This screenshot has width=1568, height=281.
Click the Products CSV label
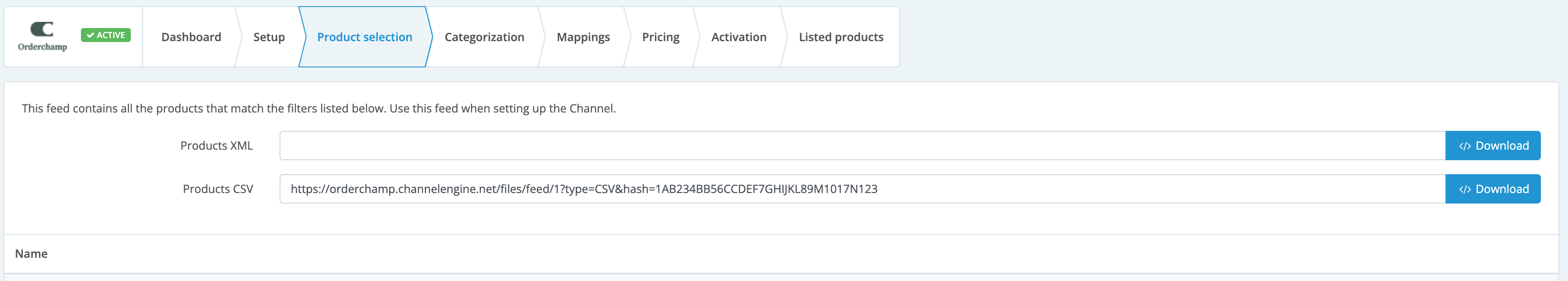218,189
